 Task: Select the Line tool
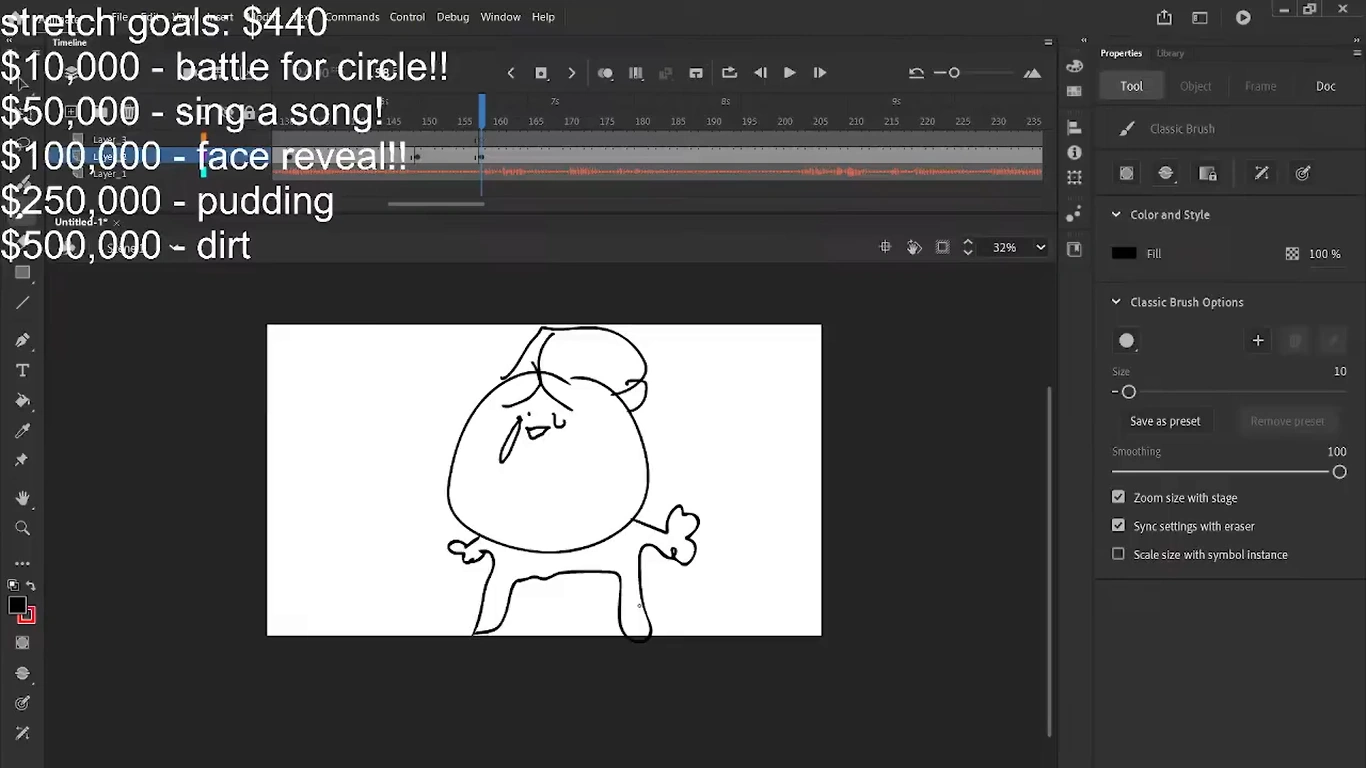click(22, 303)
